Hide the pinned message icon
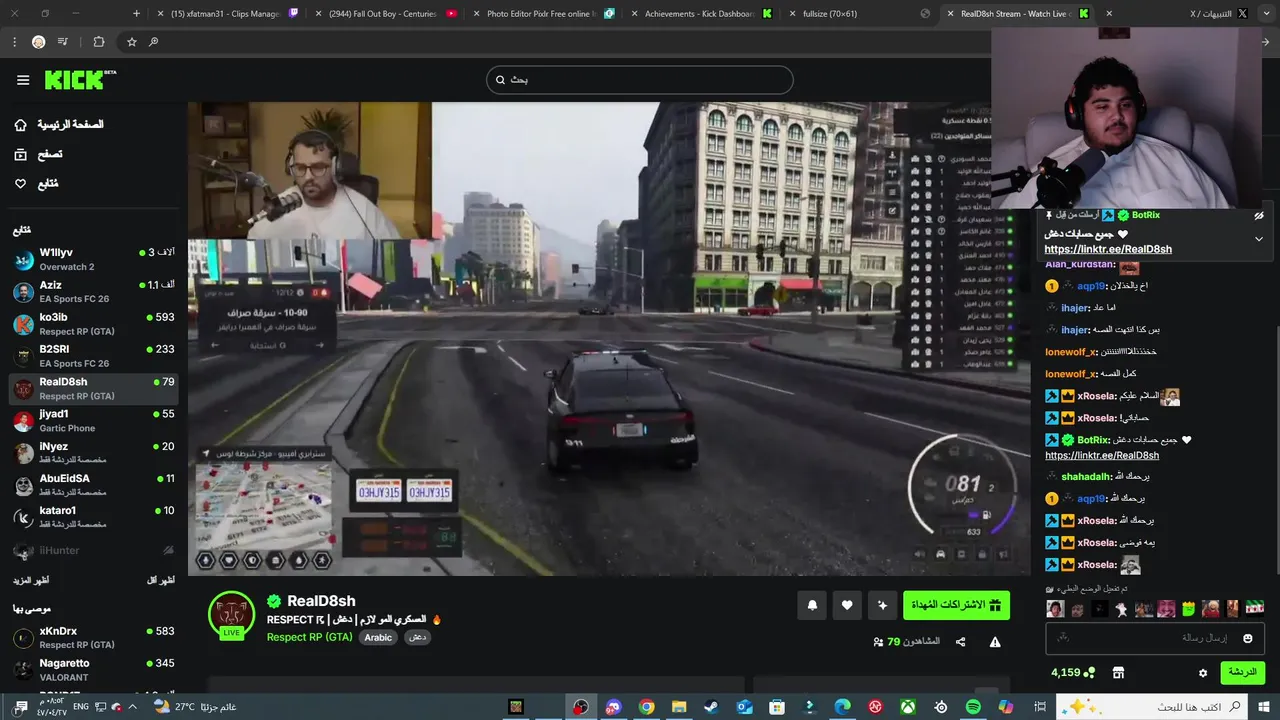1280x720 pixels. click(1259, 216)
